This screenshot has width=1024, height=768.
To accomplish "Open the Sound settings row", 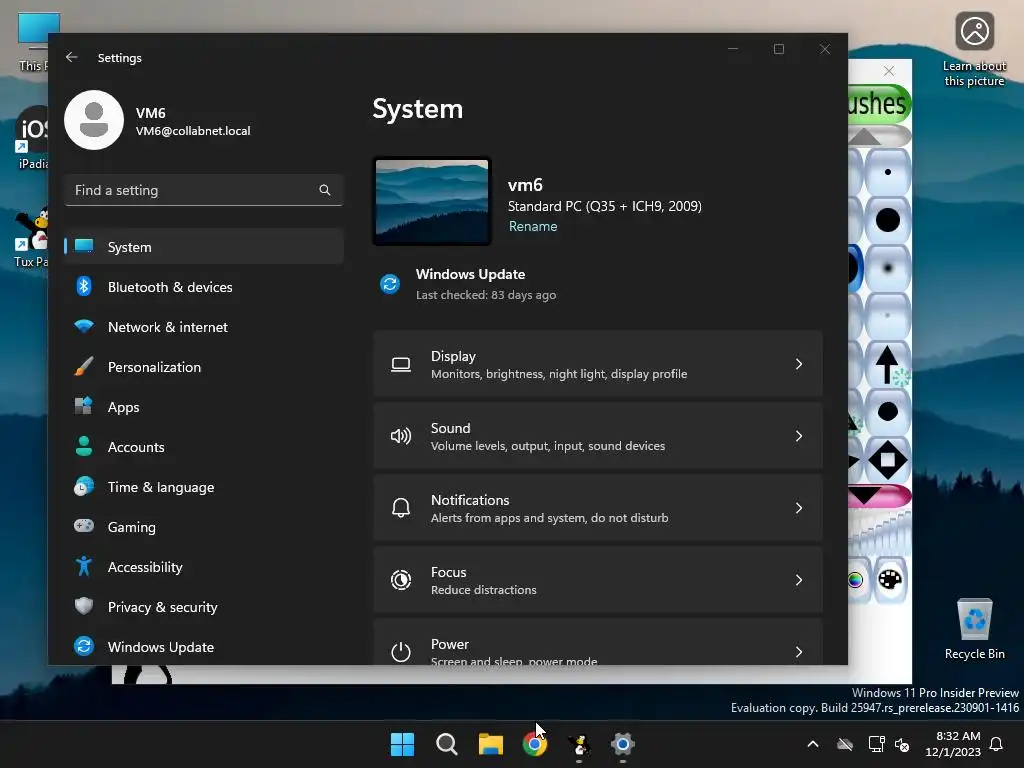I will 598,436.
